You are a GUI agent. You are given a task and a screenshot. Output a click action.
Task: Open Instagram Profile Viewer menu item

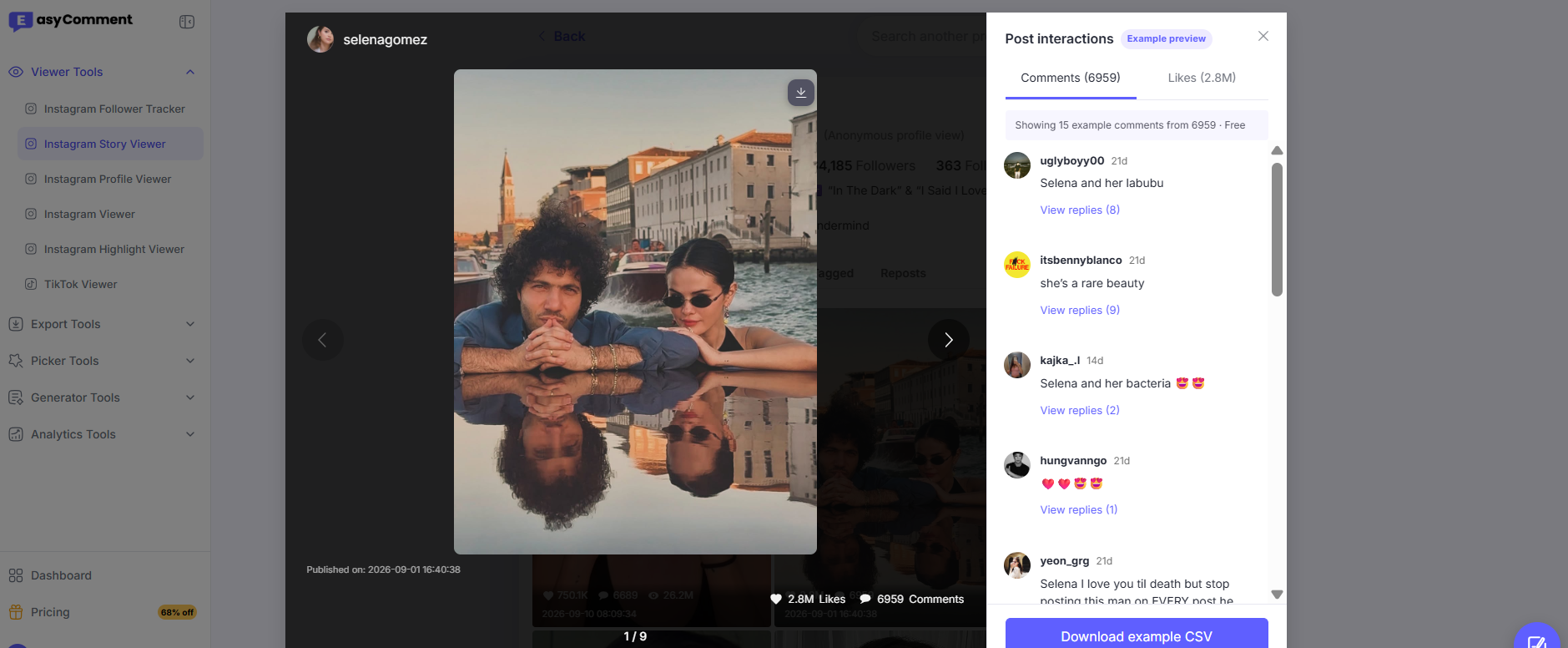click(110, 179)
